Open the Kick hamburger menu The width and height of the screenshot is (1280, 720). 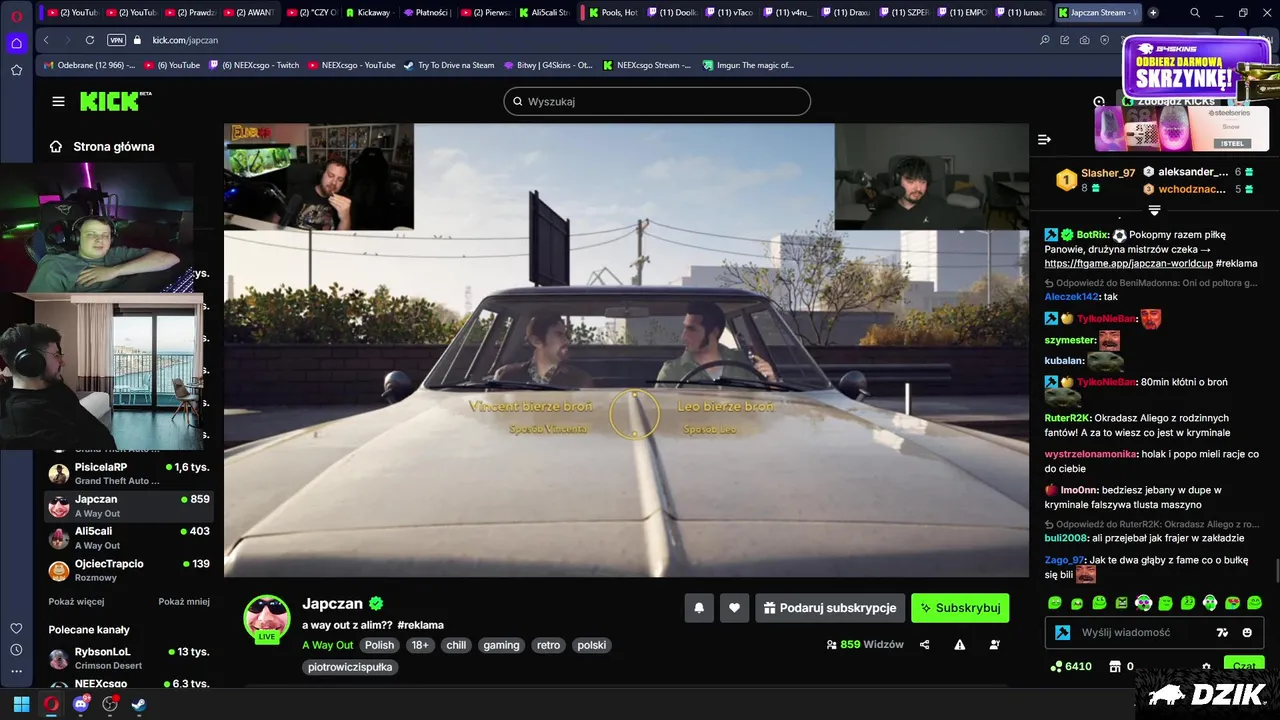(58, 101)
